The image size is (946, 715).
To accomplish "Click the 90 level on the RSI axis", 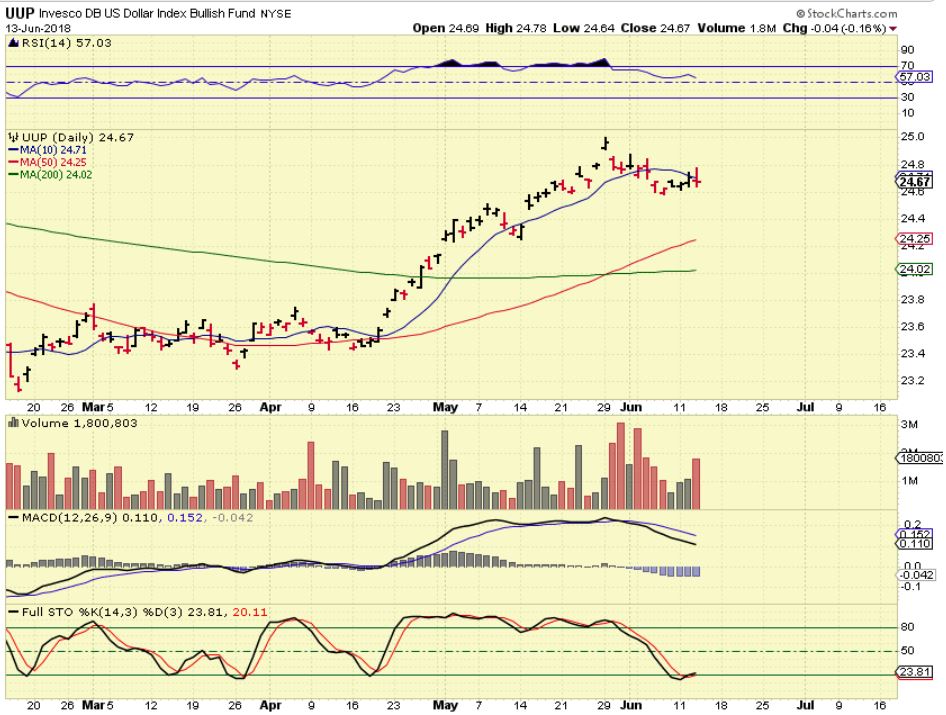I will pyautogui.click(x=907, y=50).
